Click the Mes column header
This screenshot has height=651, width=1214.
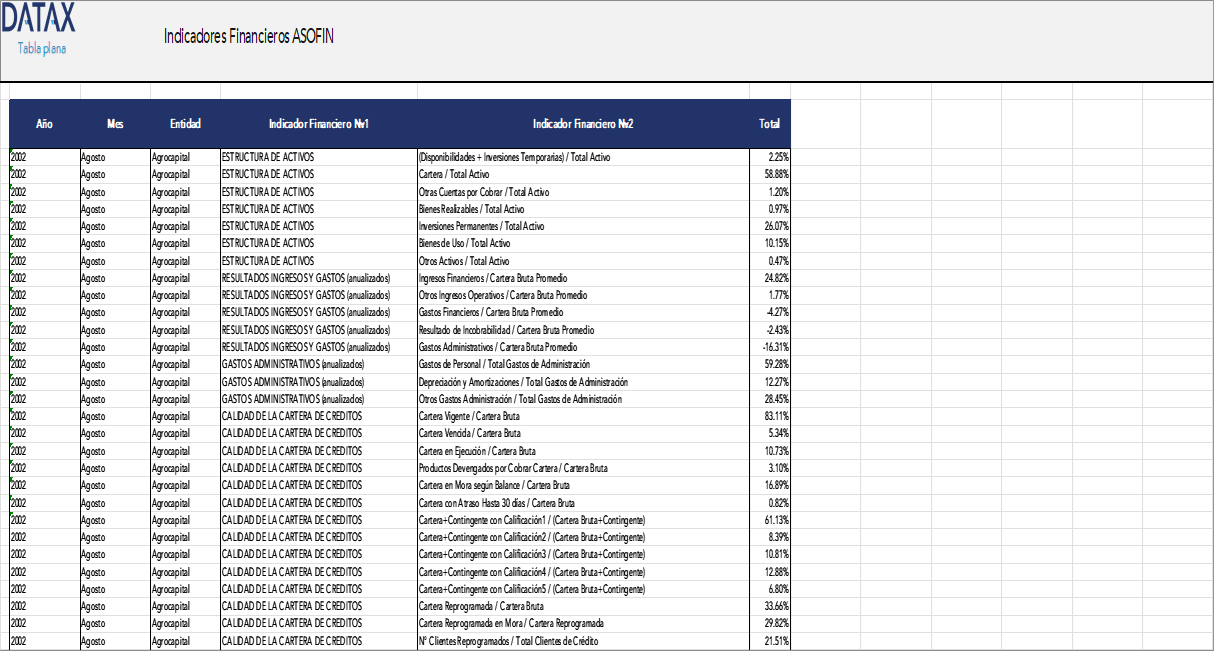click(x=114, y=124)
